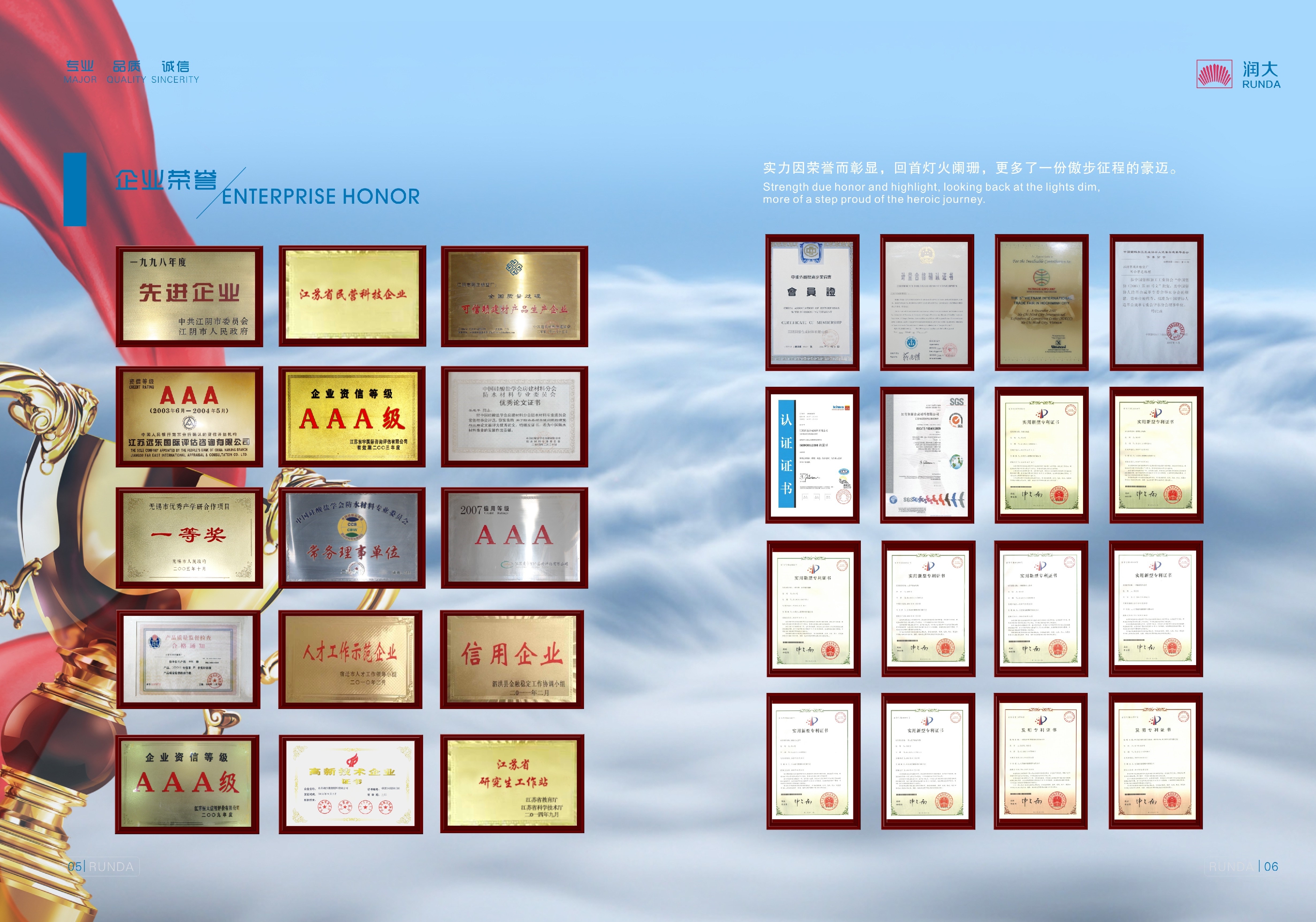Open the 企业资信等级 AAA级 二00九年度 plaque
The image size is (1316, 922).
[x=187, y=784]
